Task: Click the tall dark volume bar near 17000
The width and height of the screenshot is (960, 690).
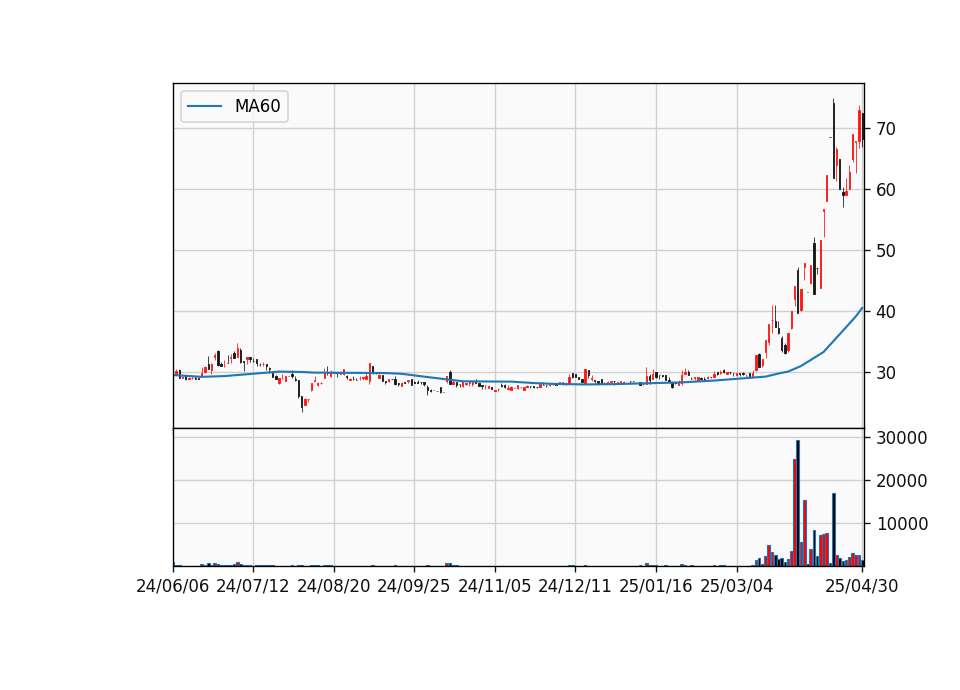Action: click(x=834, y=530)
